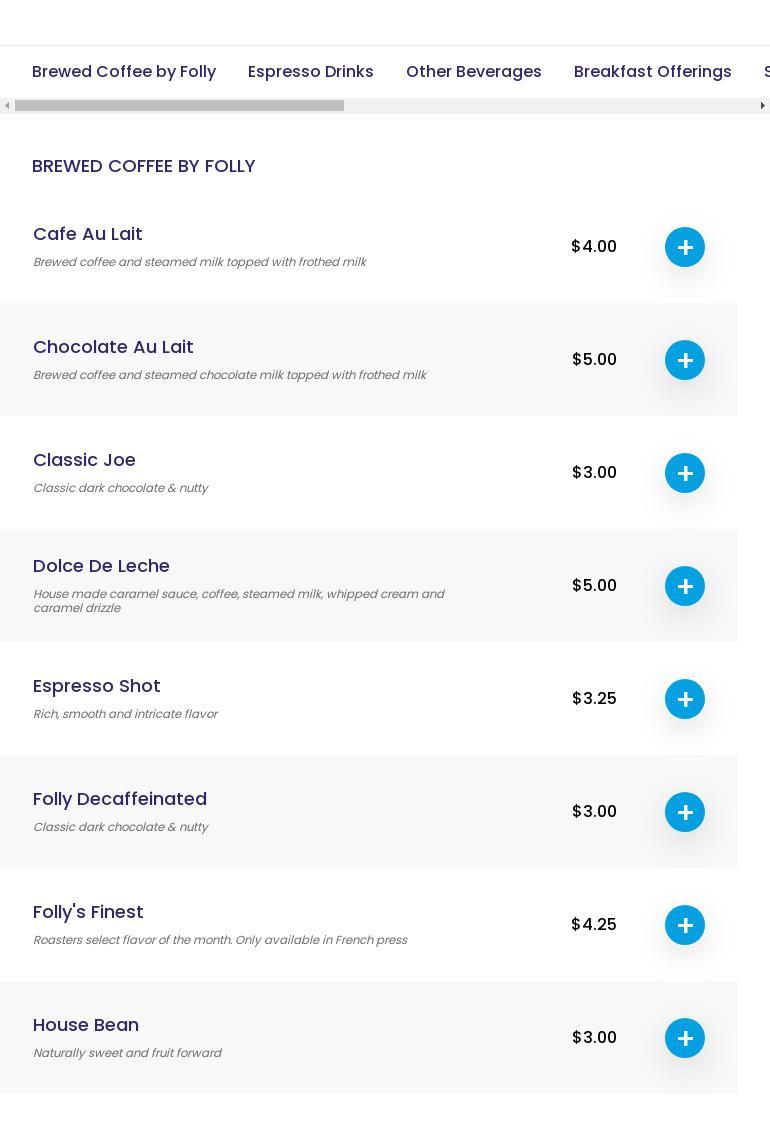This screenshot has height=1133, width=770.
Task: Open the Dolce De Leche item title
Action: click(x=101, y=566)
